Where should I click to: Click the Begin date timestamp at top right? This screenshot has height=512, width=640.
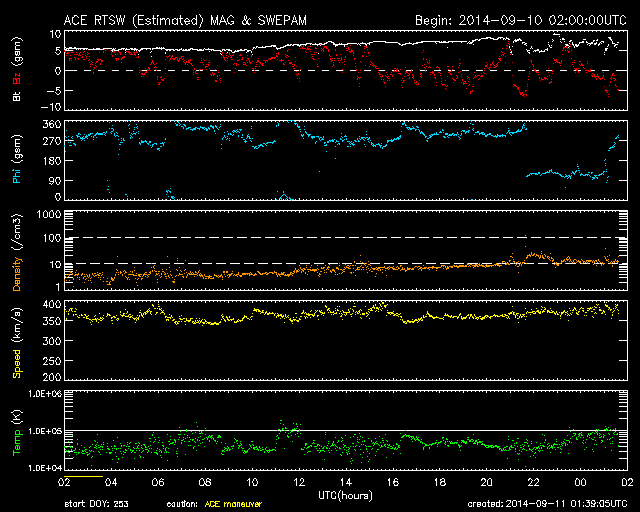click(520, 19)
